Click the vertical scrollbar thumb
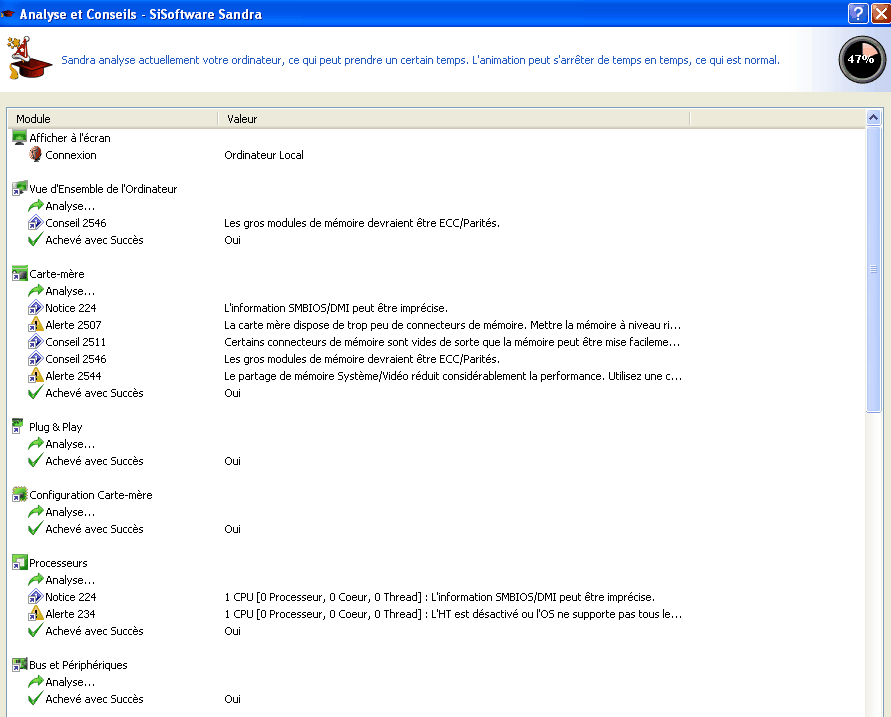Viewport: 891px width, 717px height. (873, 269)
